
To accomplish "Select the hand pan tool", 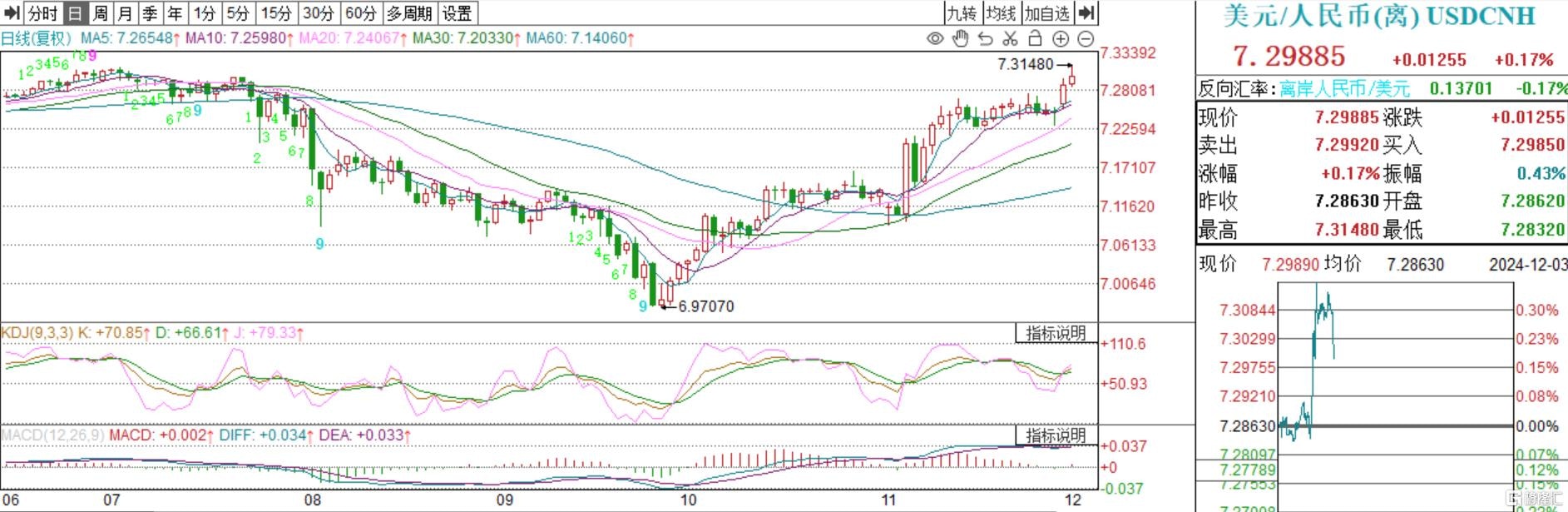I will [x=960, y=38].
